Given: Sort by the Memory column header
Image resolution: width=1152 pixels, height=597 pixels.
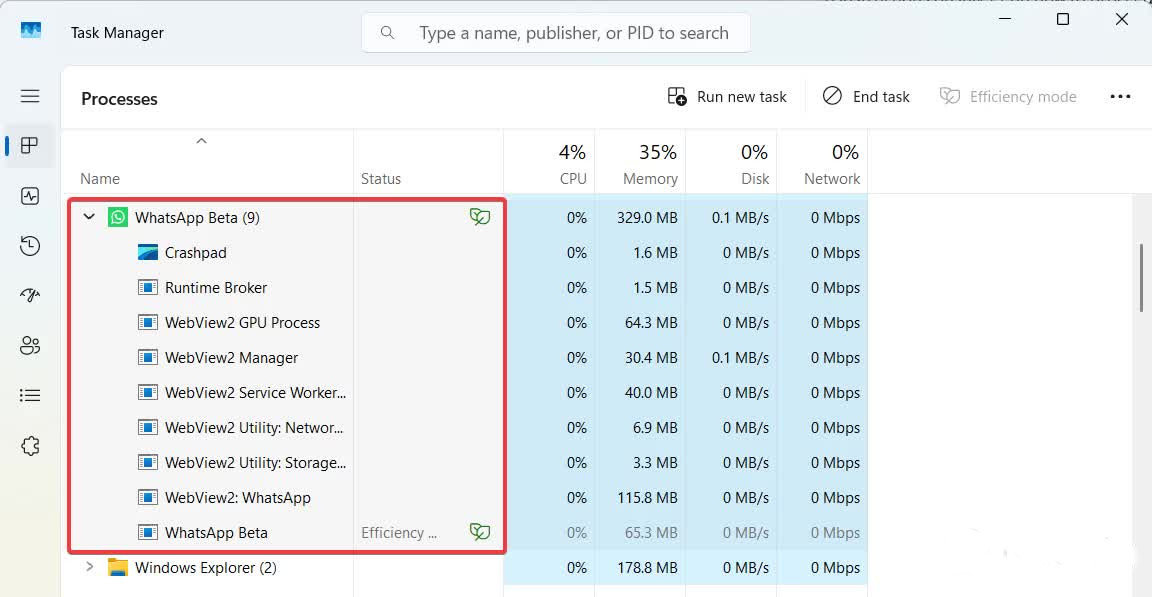Looking at the screenshot, I should (640, 164).
